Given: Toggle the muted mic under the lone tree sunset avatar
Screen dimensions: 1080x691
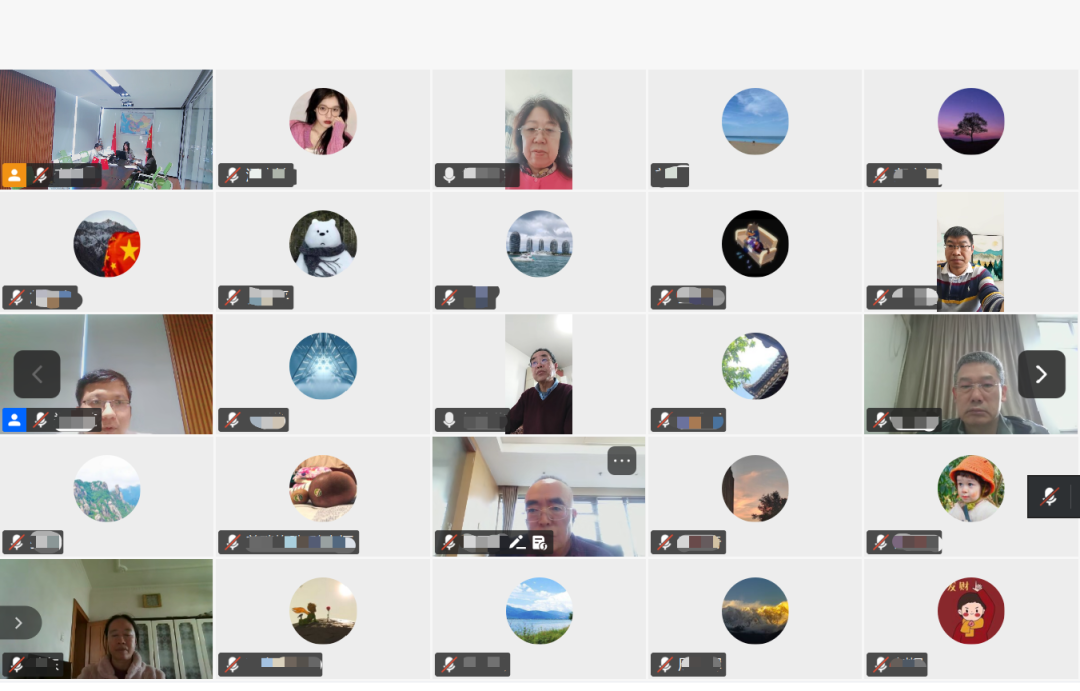Looking at the screenshot, I should tap(881, 175).
